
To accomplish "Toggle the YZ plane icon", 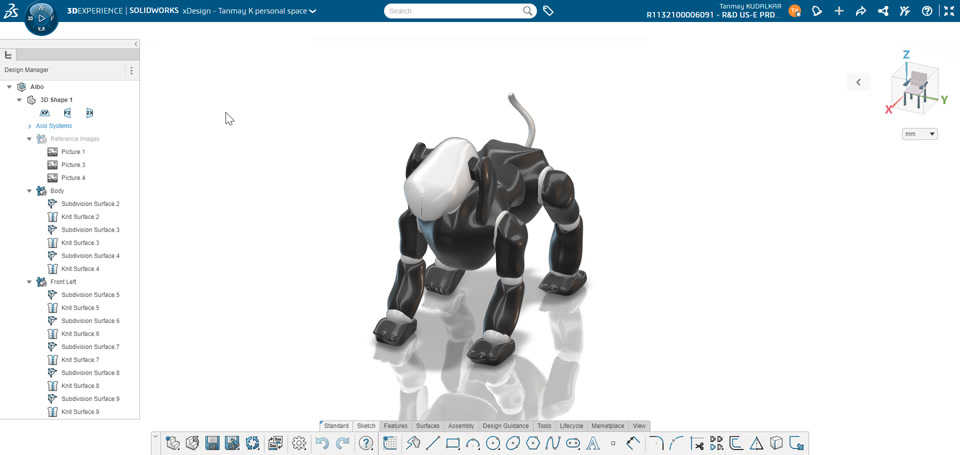I will [67, 113].
